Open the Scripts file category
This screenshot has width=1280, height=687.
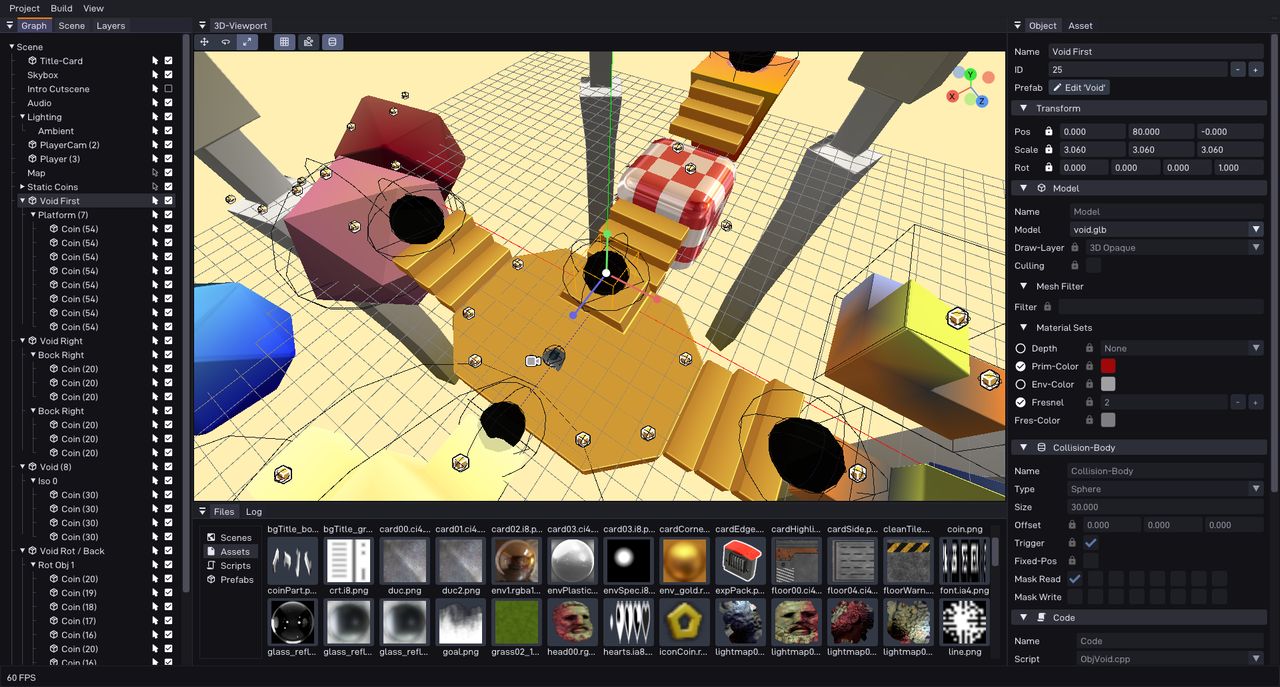pyautogui.click(x=235, y=566)
